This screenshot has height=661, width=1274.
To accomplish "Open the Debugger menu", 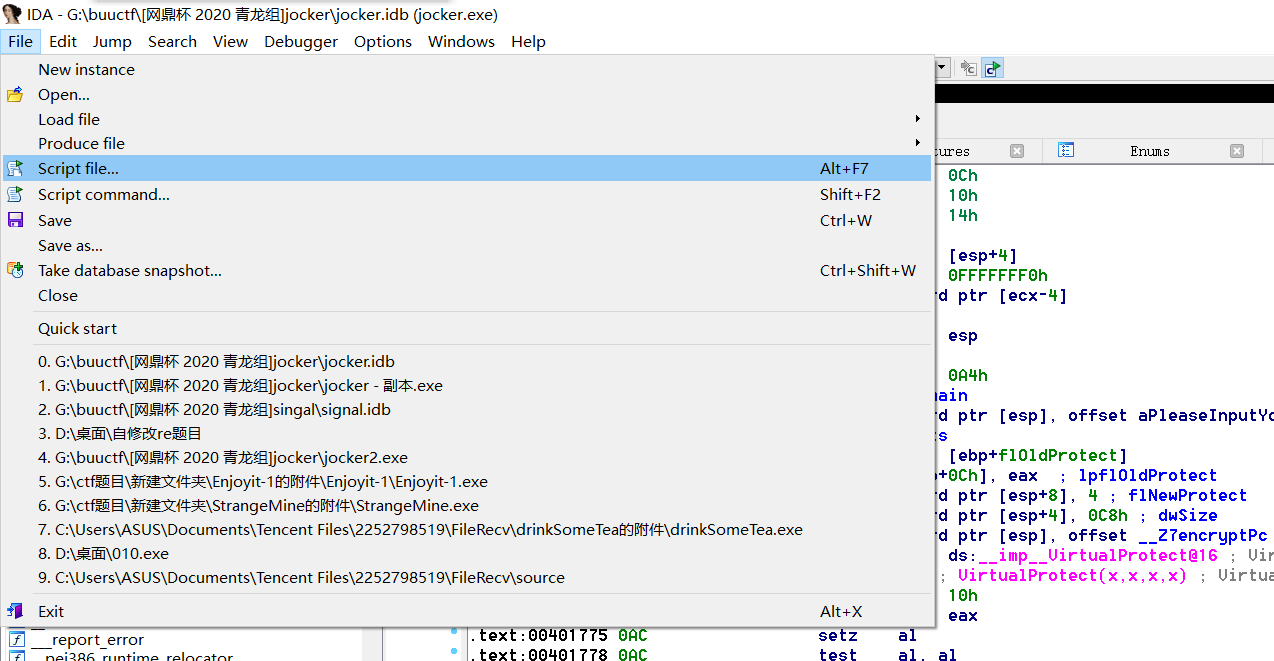I will coord(301,41).
